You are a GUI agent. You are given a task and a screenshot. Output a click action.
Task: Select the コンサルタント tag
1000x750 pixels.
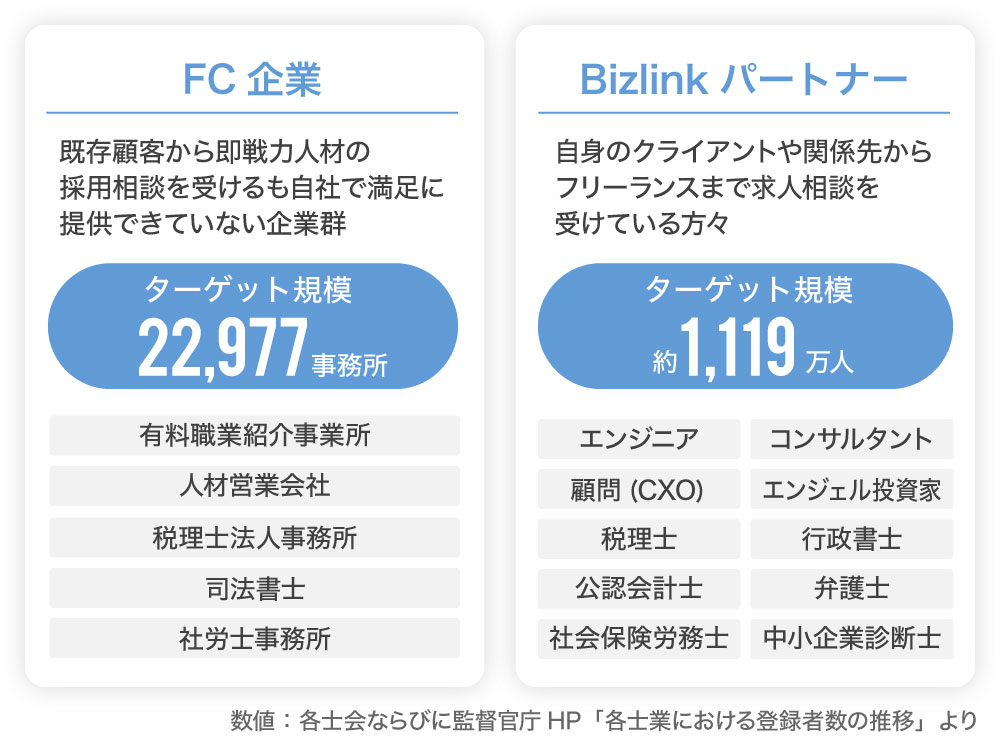[x=851, y=439]
